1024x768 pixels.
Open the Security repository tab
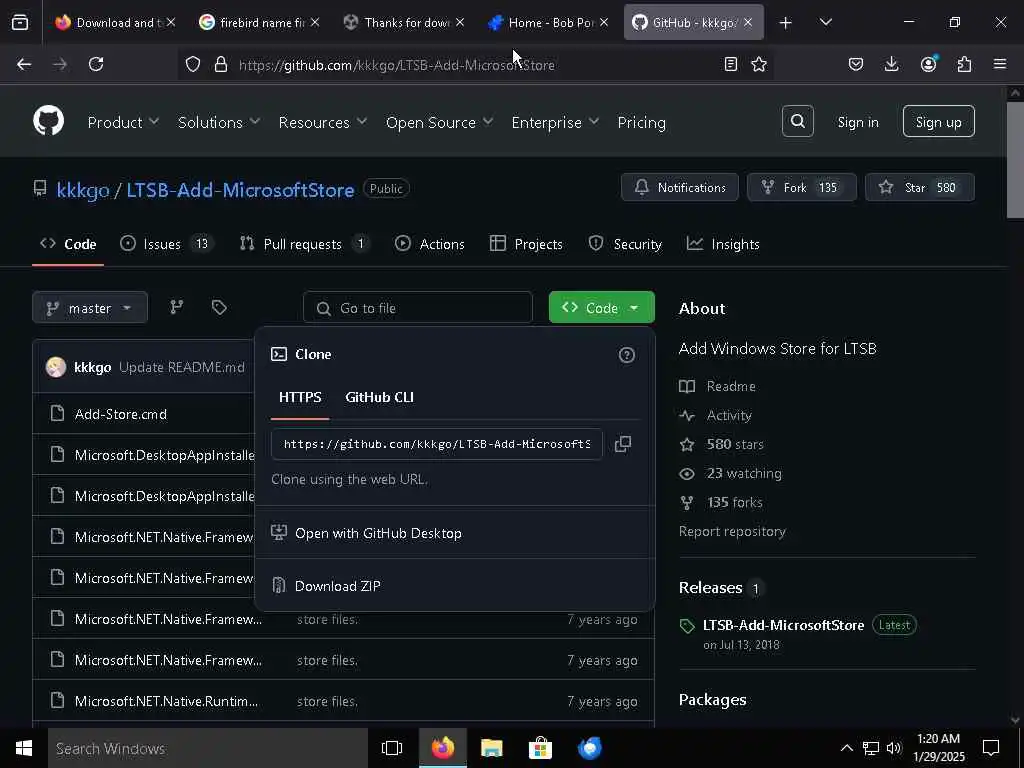(x=625, y=244)
